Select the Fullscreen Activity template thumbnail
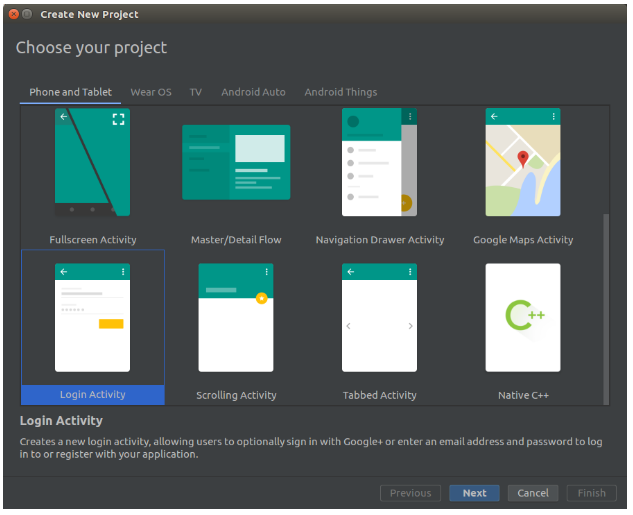This screenshot has height=515, width=633. pyautogui.click(x=92, y=162)
